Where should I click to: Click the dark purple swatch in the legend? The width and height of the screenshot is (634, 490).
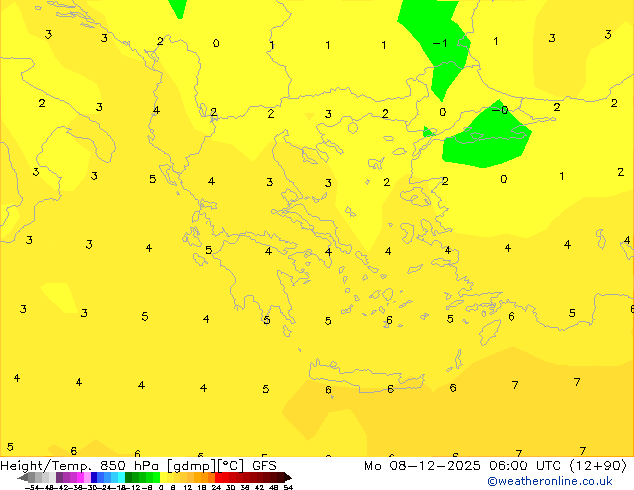(x=59, y=477)
